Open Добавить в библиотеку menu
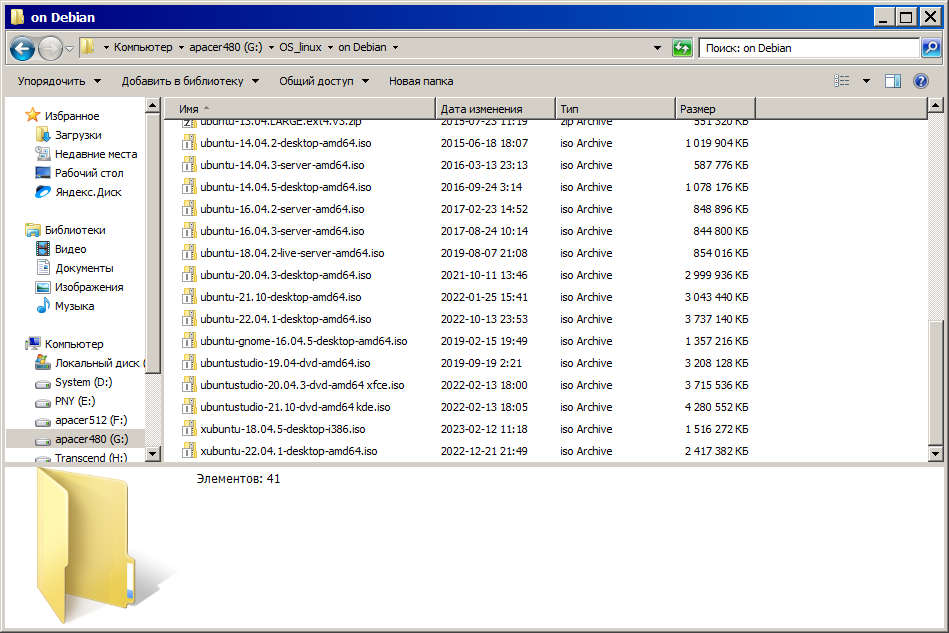This screenshot has width=949, height=633. (x=190, y=80)
